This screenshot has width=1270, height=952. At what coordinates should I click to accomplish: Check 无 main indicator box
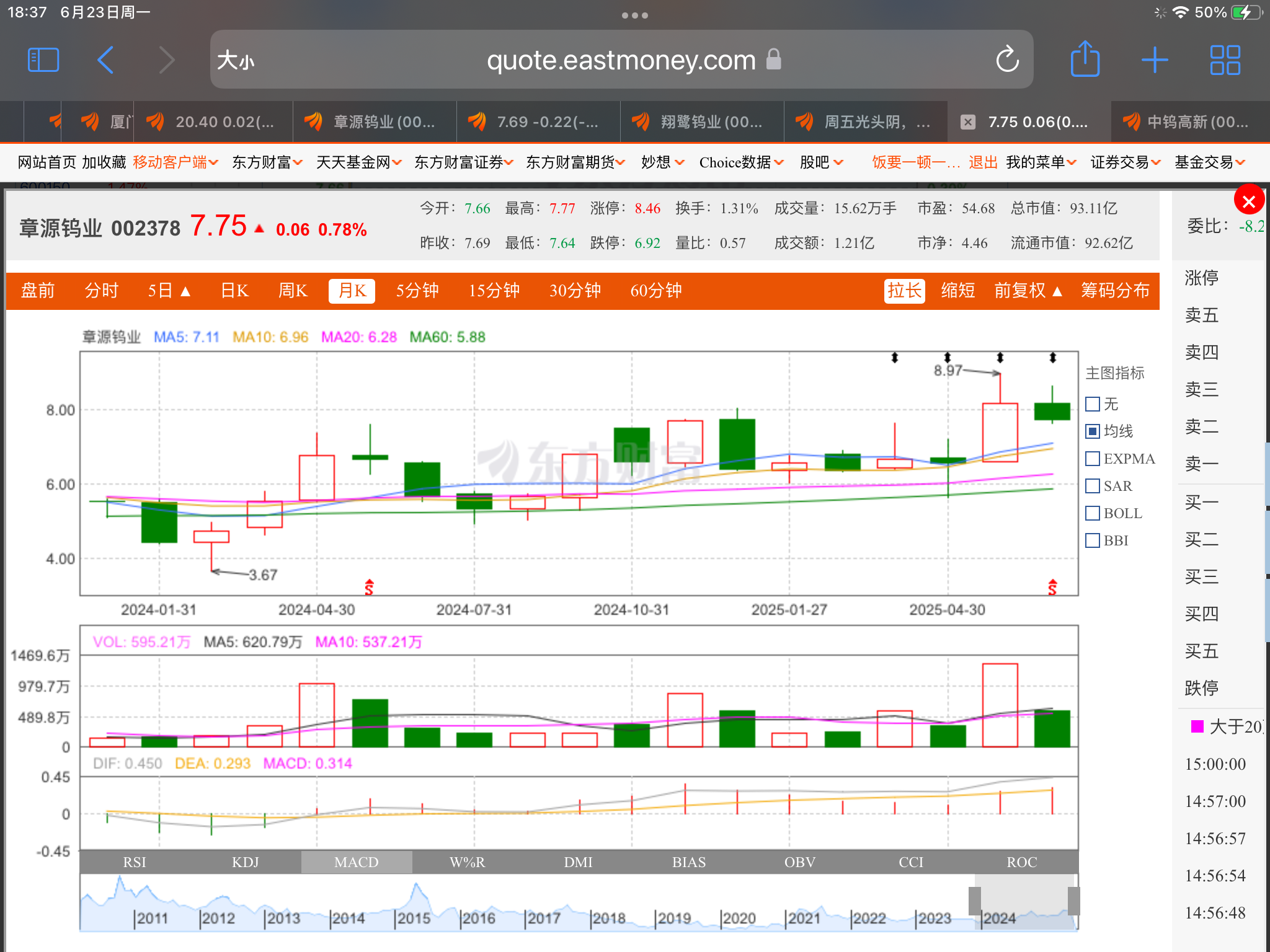[1093, 404]
